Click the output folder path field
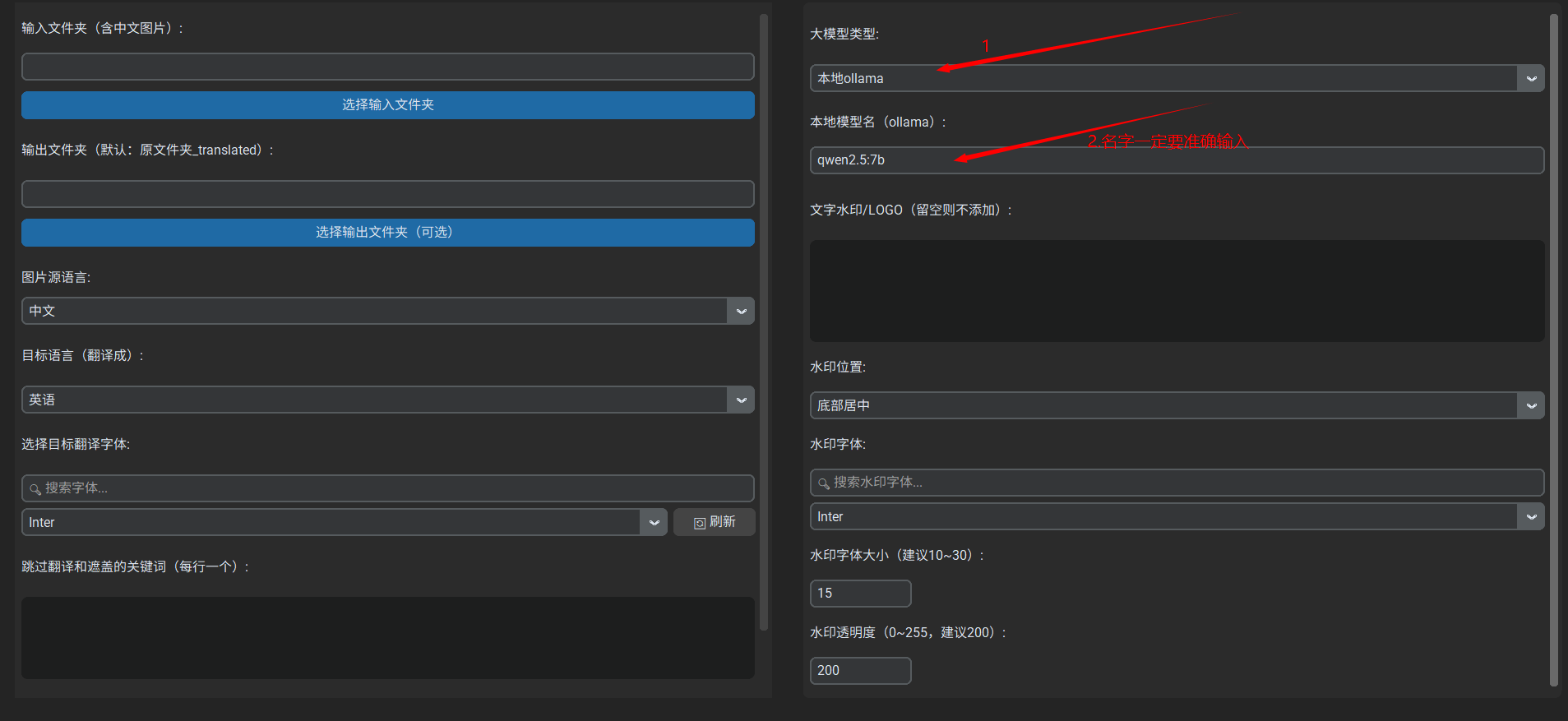 tap(387, 194)
